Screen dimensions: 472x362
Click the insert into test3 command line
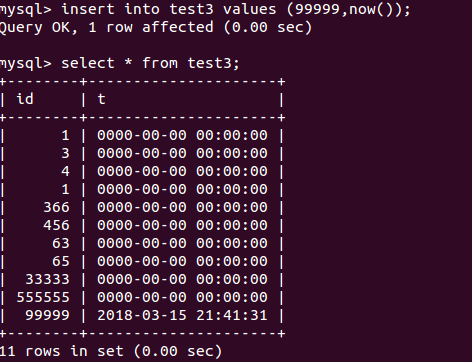click(205, 9)
